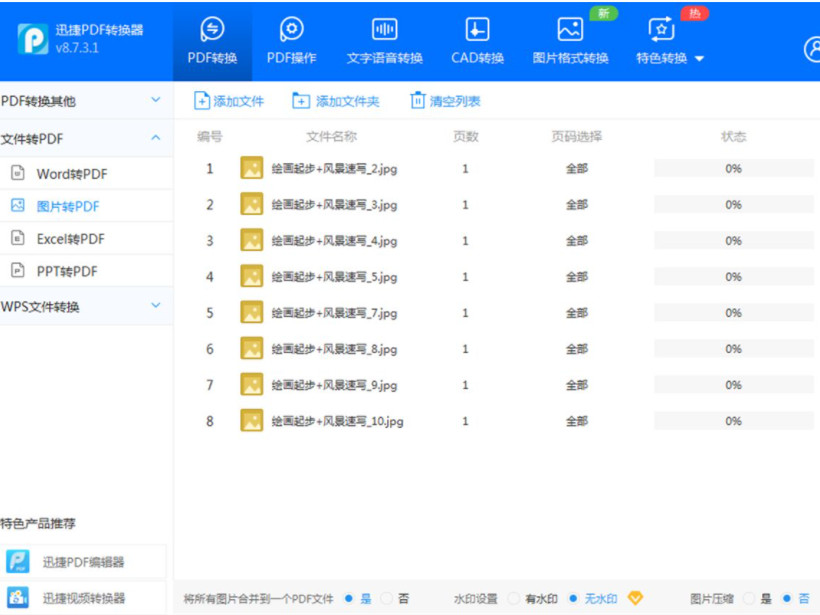Click the 图片转PDF image icon
Image resolution: width=820 pixels, height=615 pixels.
[x=18, y=205]
